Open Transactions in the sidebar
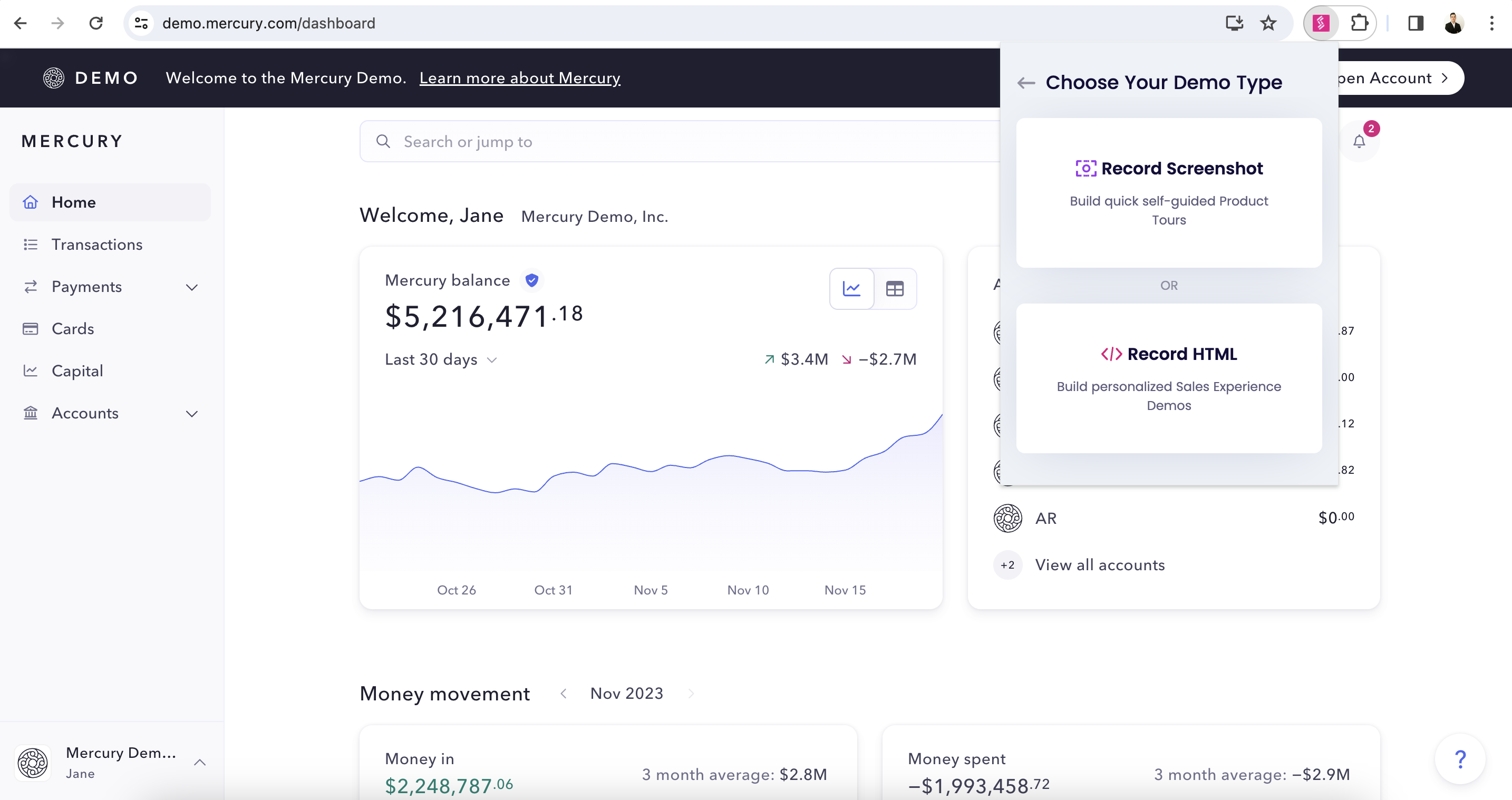The width and height of the screenshot is (1512, 800). [x=110, y=245]
